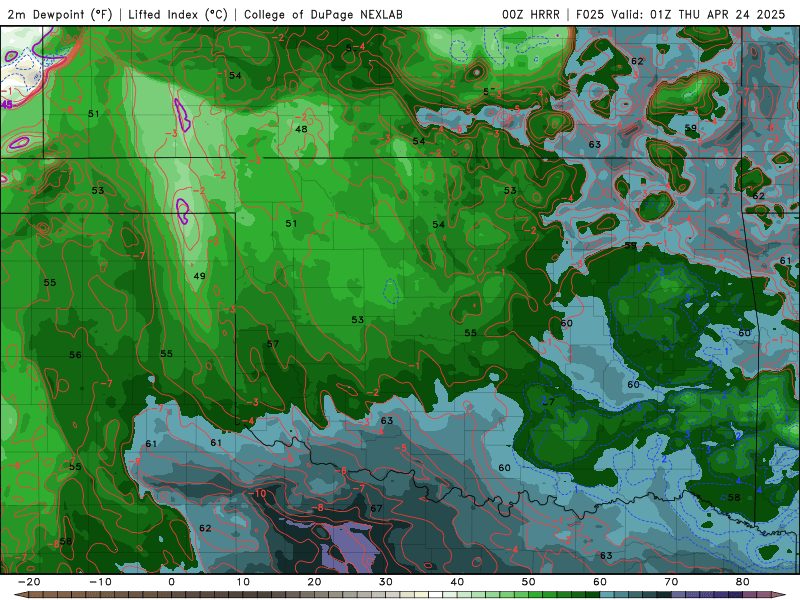Viewport: 800px width, 600px height.
Task: Click the '40' colorbar tick label
Action: tap(457, 582)
